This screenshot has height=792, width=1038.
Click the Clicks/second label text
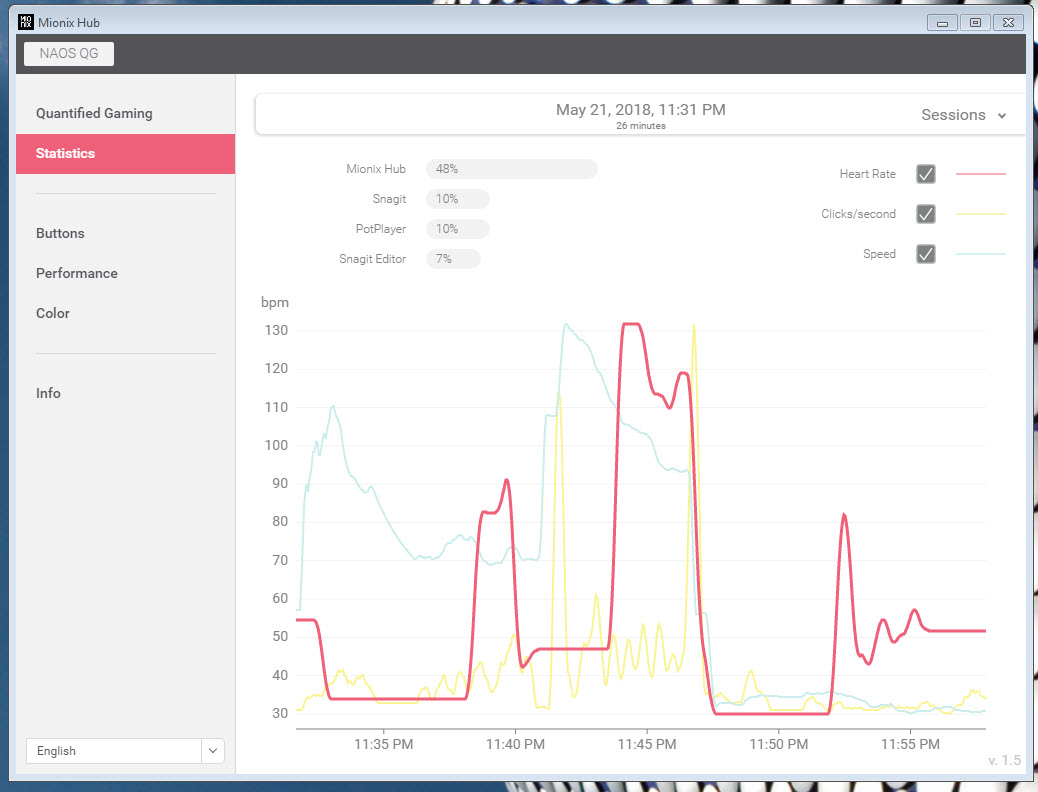tap(858, 214)
